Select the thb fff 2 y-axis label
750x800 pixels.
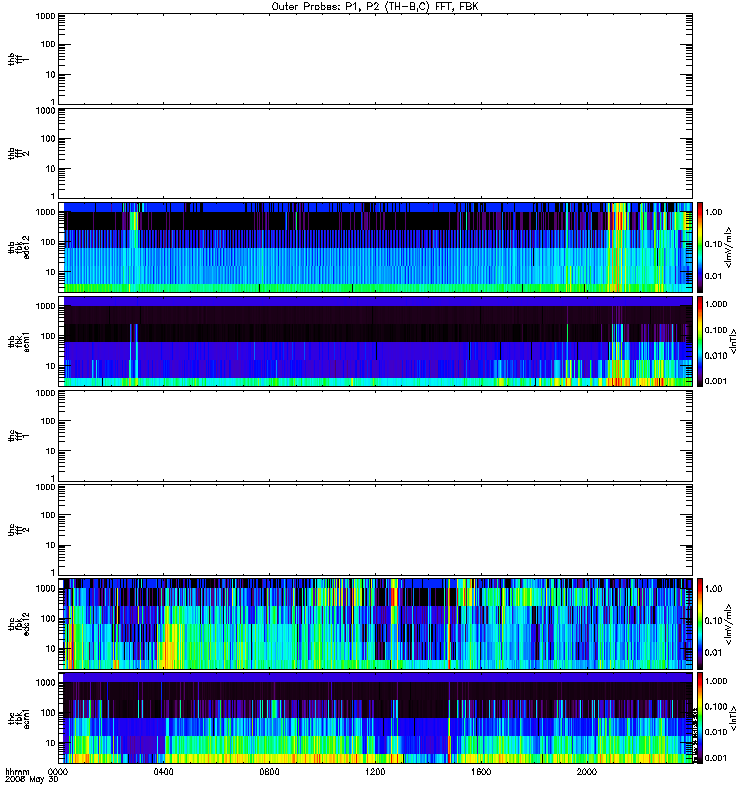click(x=18, y=154)
